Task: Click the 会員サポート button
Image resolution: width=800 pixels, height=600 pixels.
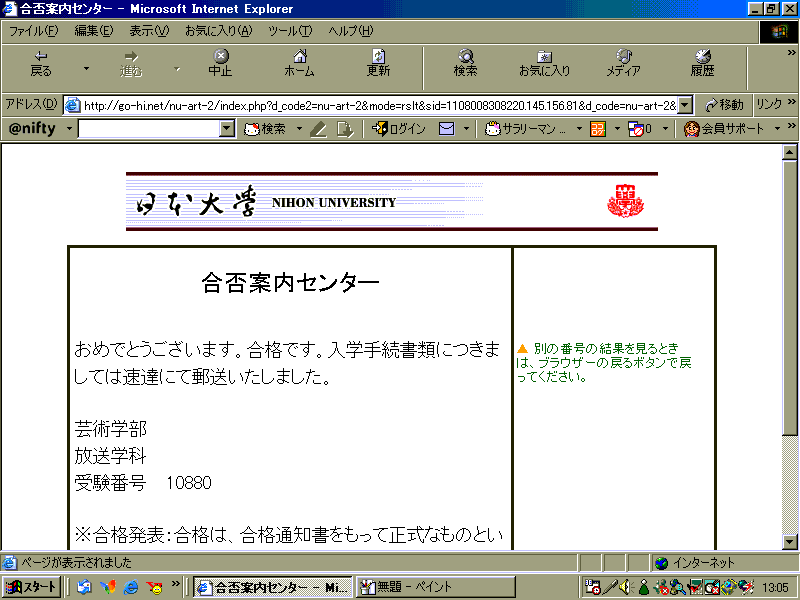Action: tap(723, 129)
